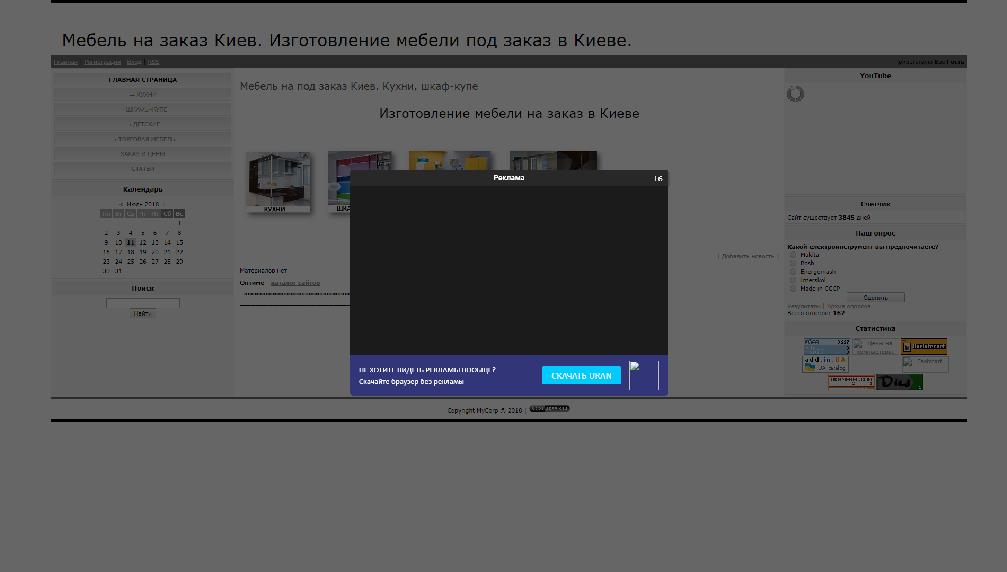Select ДЕТСКИЕ in the sidebar menu

143,124
